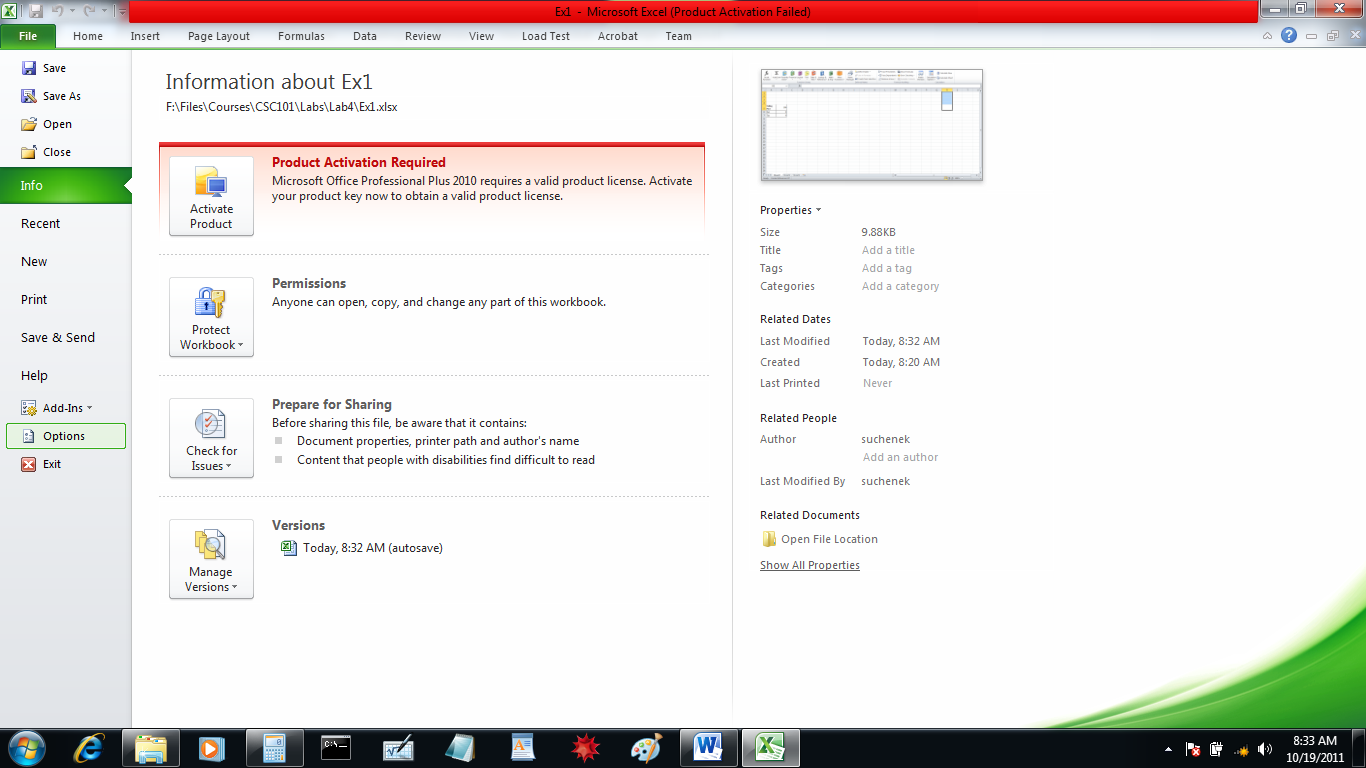
Task: Open the Manage Versions dropdown
Action: (211, 559)
